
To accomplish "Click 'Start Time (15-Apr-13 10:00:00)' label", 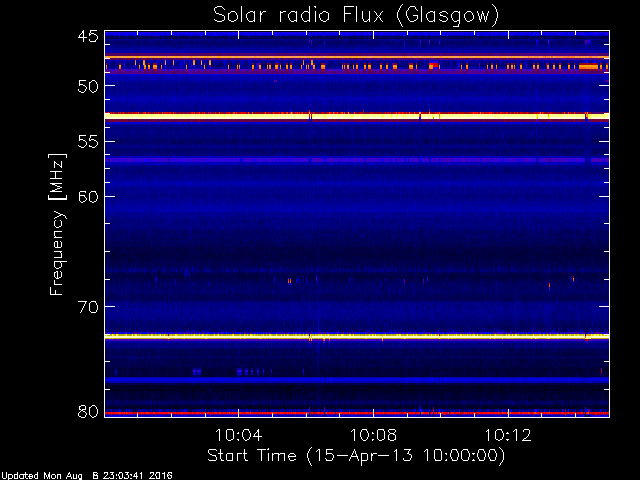I will point(356,456).
